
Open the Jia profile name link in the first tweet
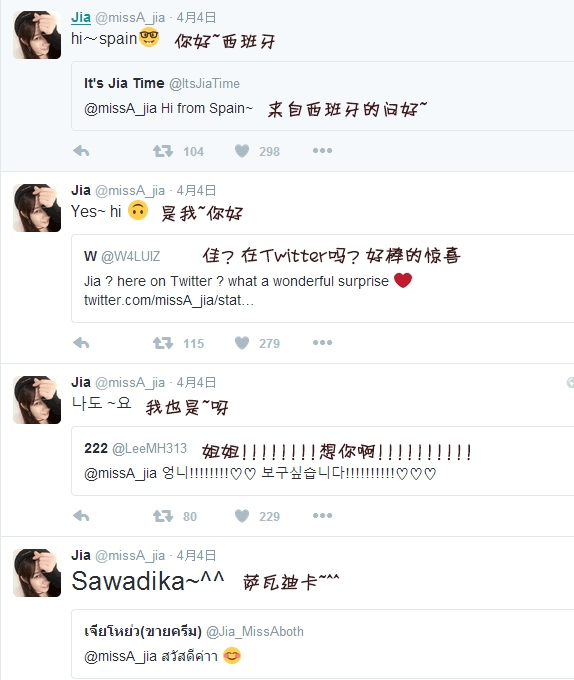click(81, 17)
